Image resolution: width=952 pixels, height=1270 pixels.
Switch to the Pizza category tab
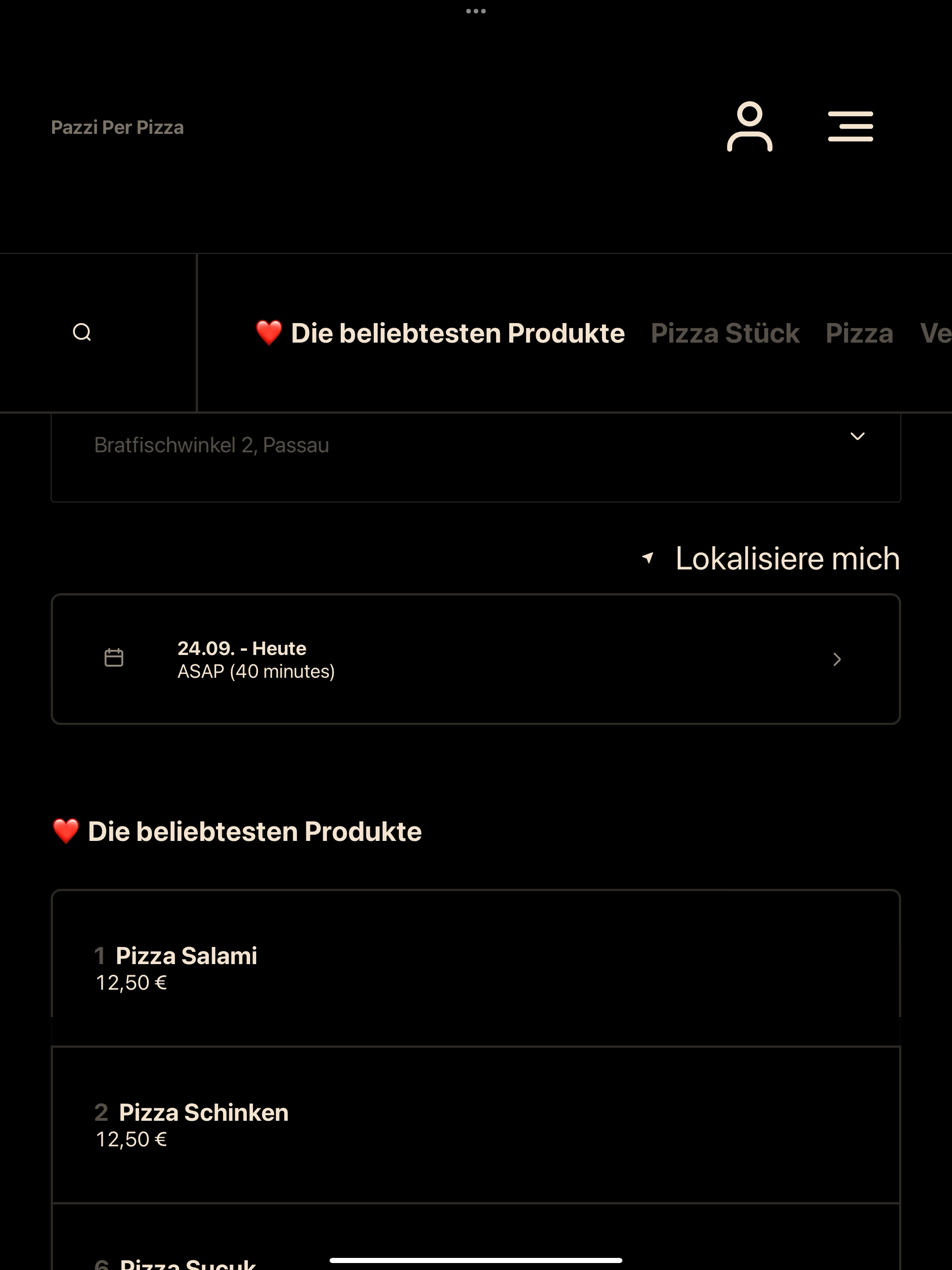[859, 333]
